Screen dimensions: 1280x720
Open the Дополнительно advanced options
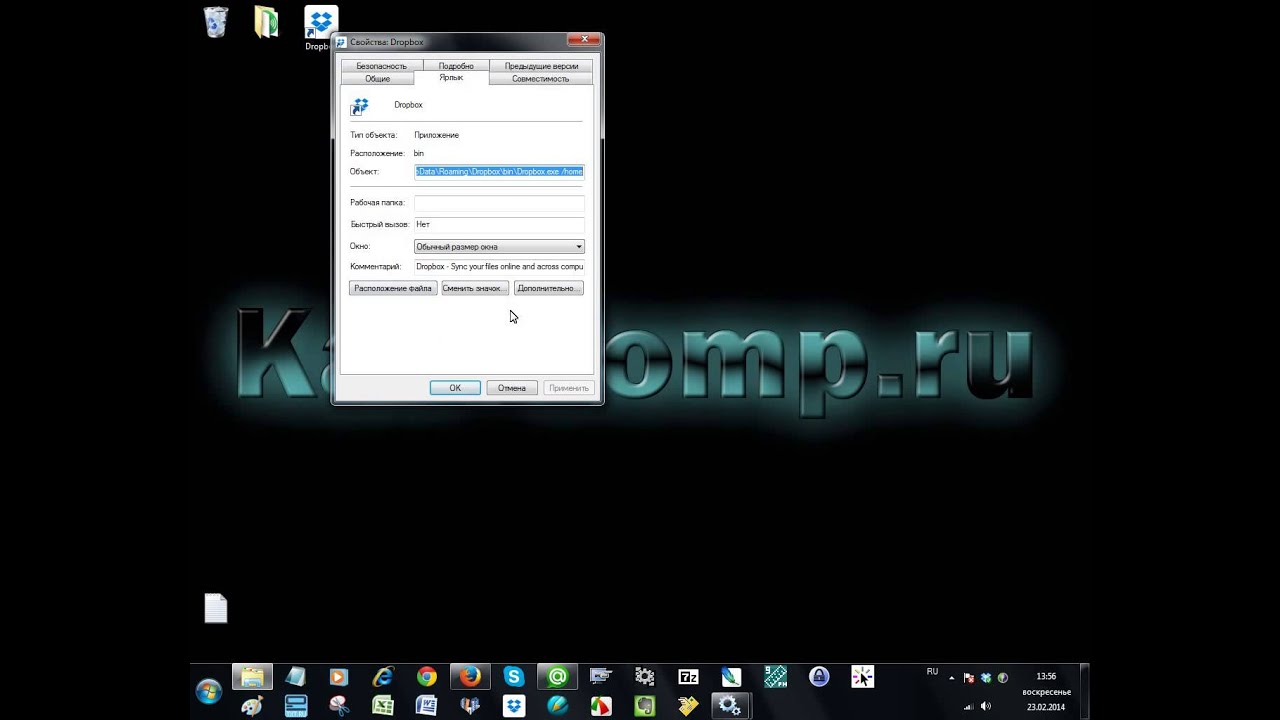(x=548, y=288)
